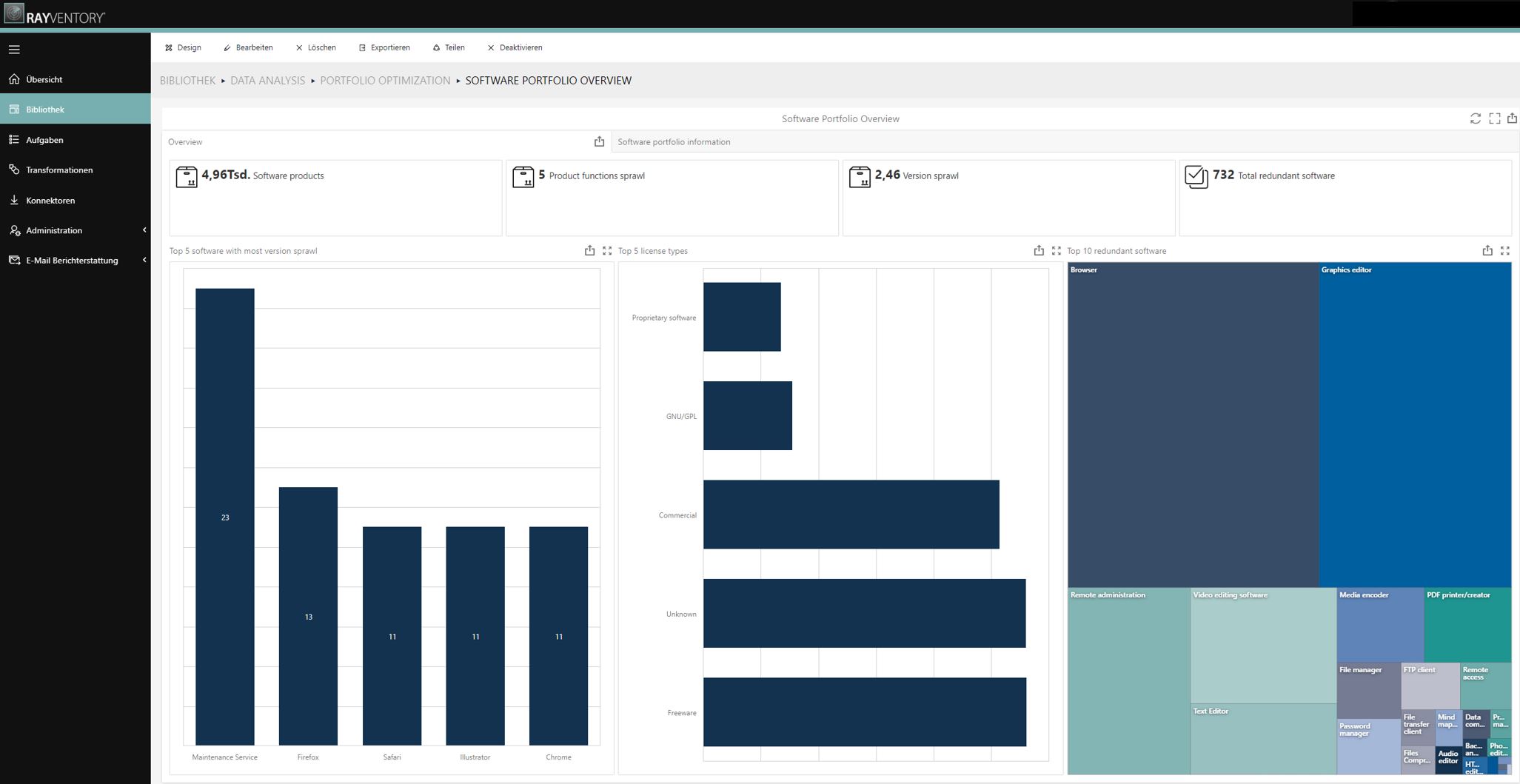This screenshot has width=1520, height=784.
Task: Toggle the hamburger sidebar menu
Action: [14, 50]
